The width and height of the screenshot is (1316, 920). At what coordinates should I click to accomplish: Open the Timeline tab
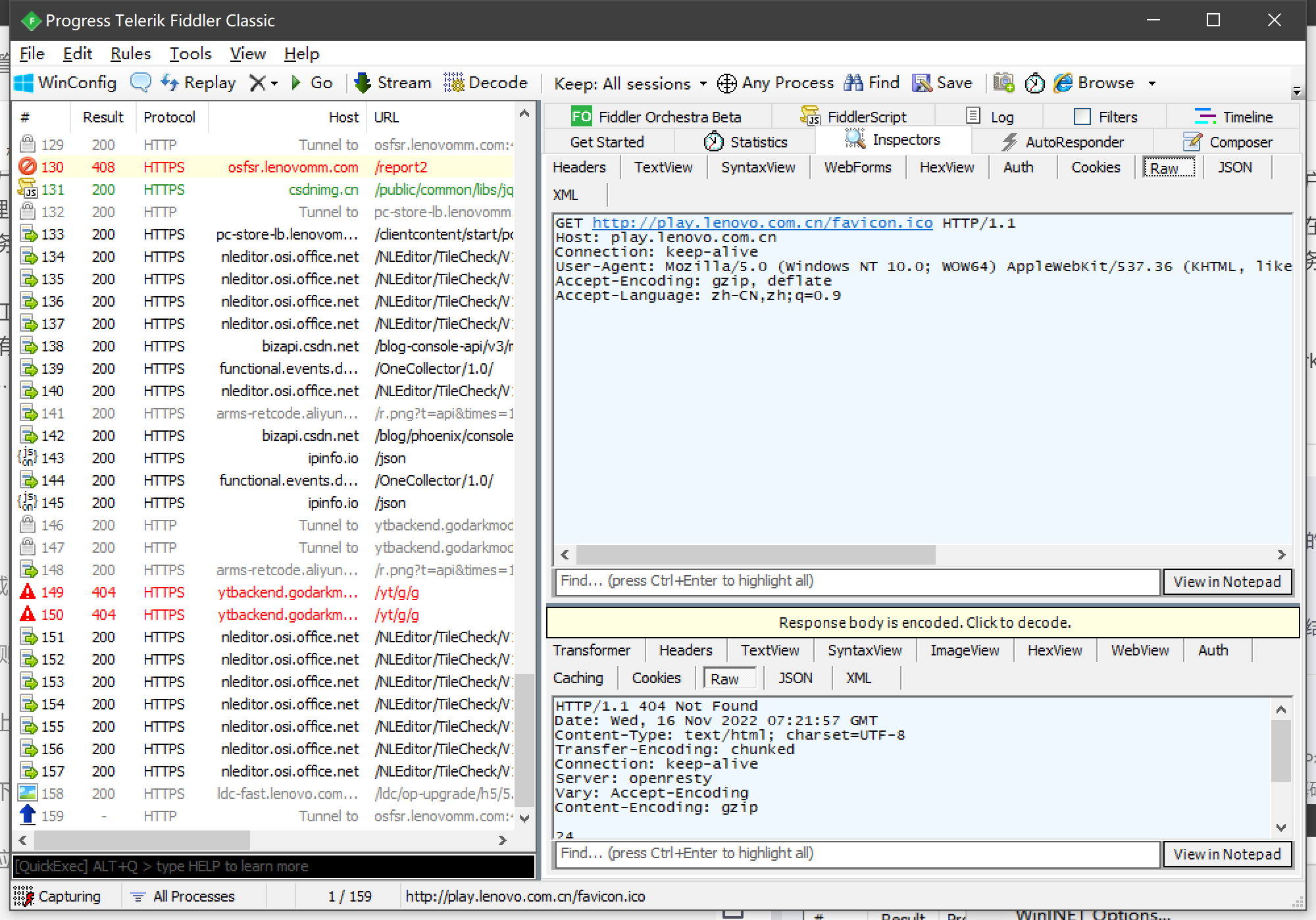coord(1234,117)
